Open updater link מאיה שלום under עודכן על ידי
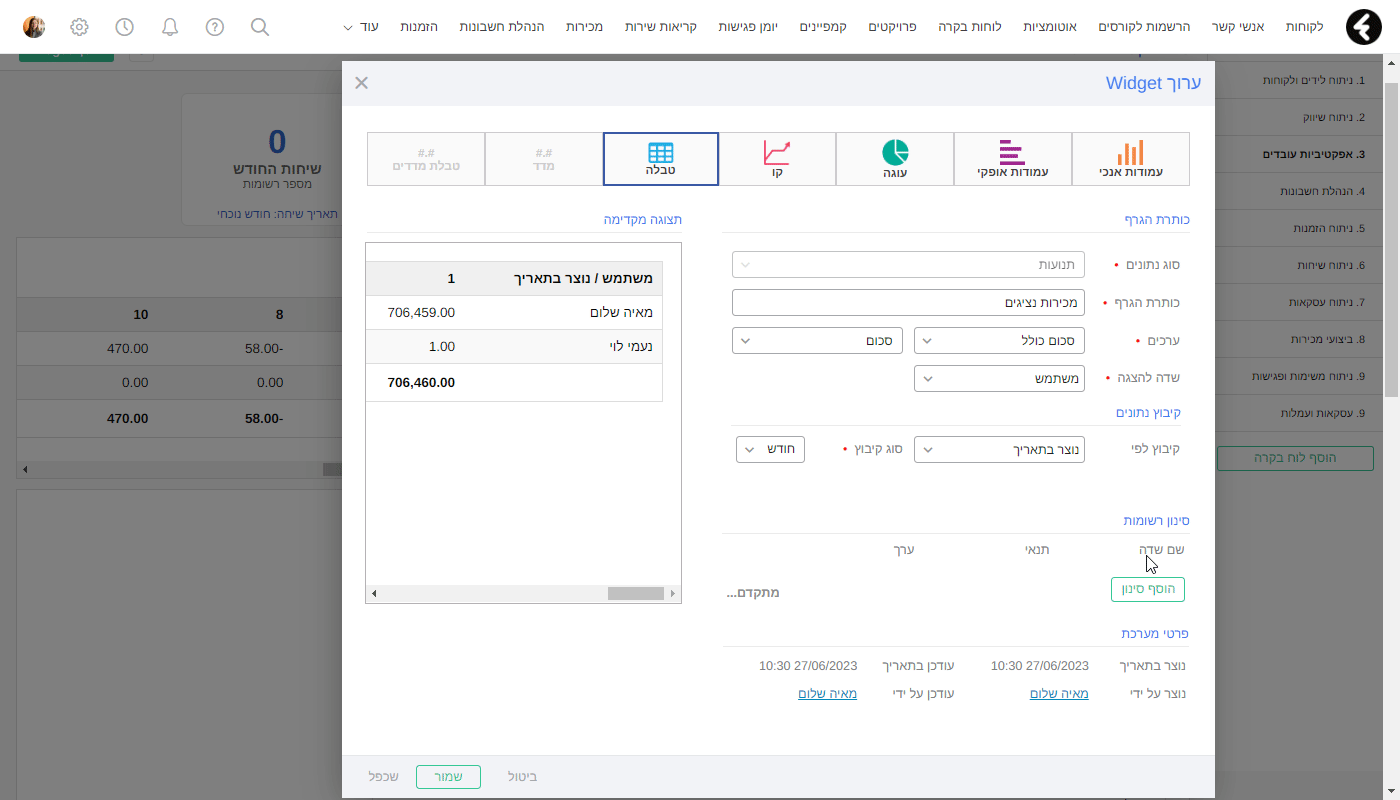 [x=827, y=694]
